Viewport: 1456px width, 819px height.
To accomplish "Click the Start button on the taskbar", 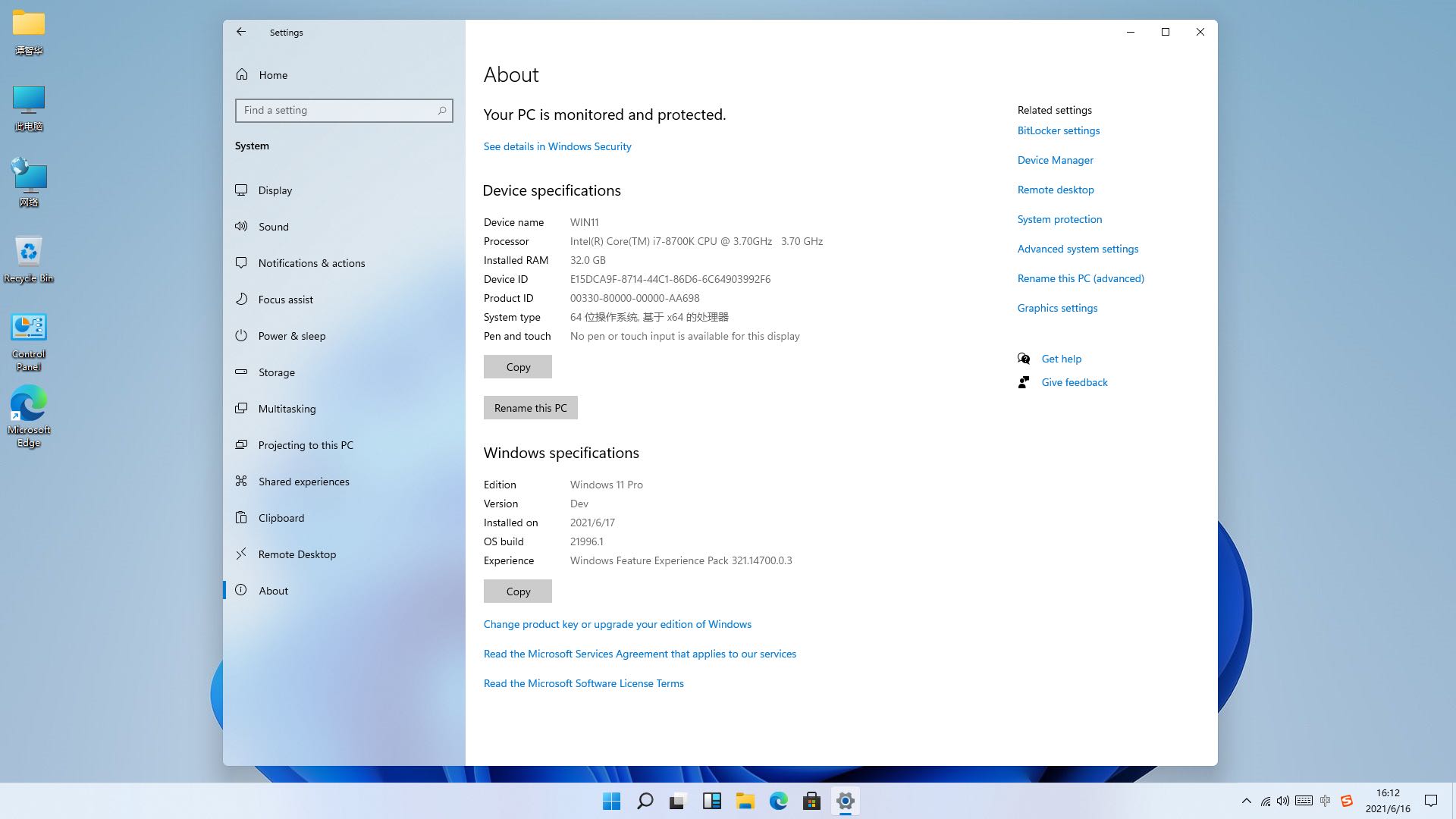I will pyautogui.click(x=611, y=801).
